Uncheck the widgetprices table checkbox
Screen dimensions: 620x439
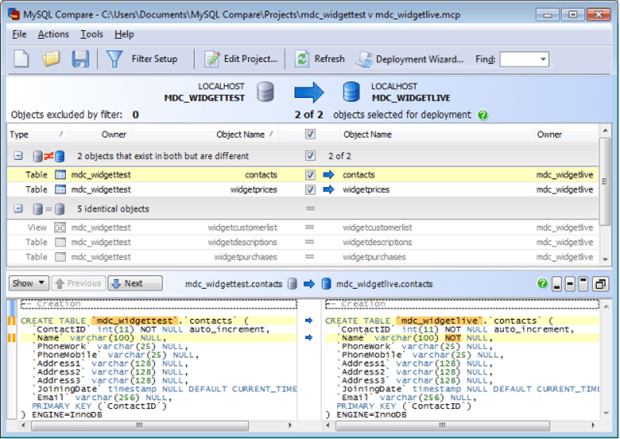tap(310, 190)
